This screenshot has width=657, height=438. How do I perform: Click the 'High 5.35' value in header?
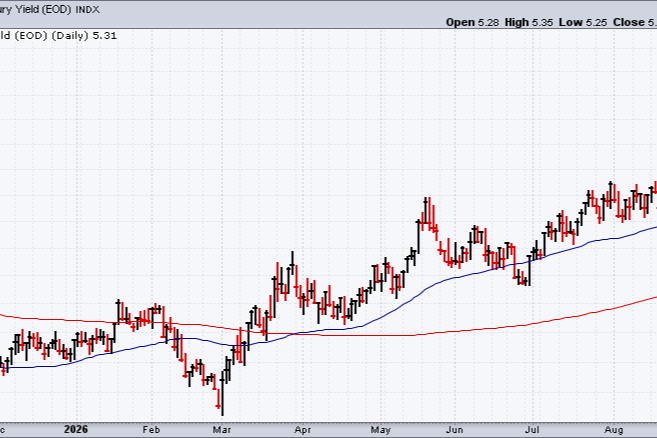point(529,22)
